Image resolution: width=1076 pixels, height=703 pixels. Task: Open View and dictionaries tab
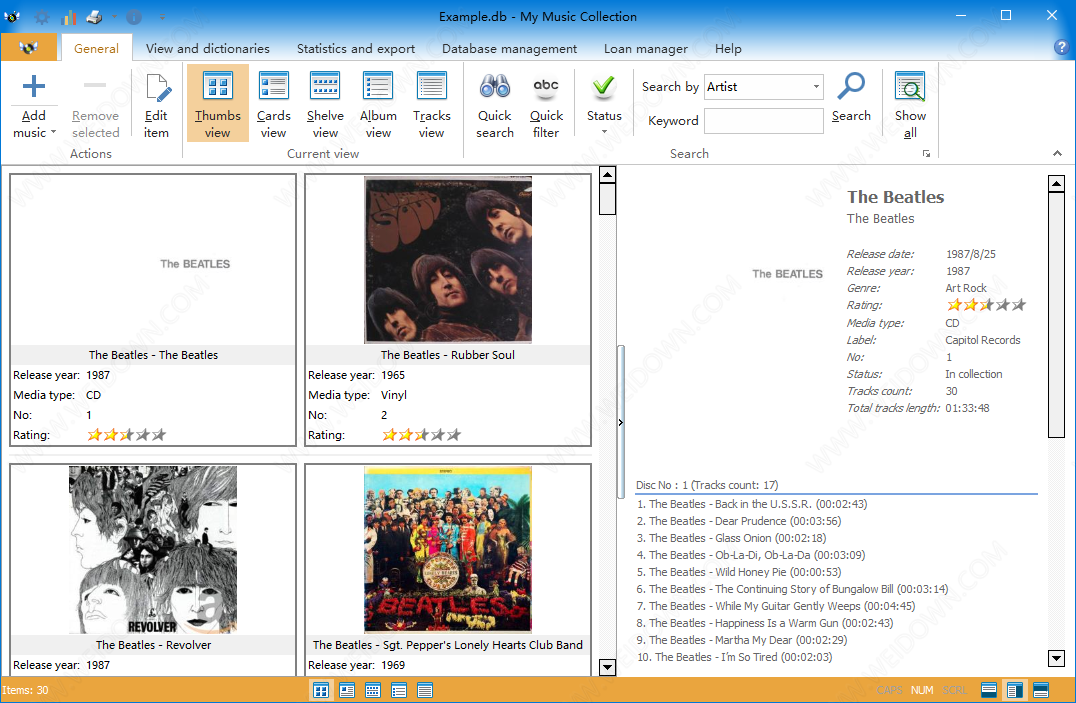207,49
